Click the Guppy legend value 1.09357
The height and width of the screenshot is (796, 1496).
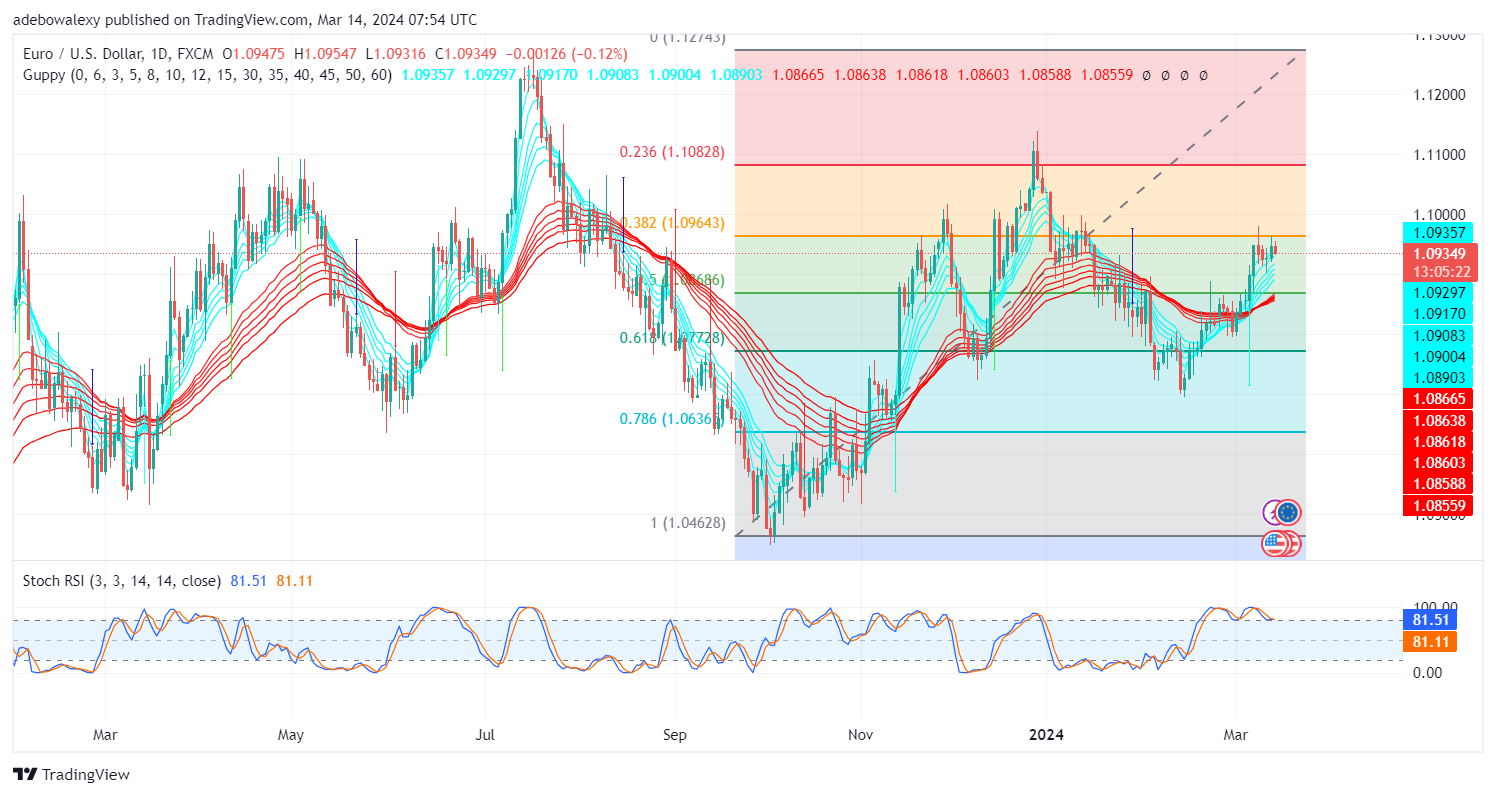(x=428, y=75)
